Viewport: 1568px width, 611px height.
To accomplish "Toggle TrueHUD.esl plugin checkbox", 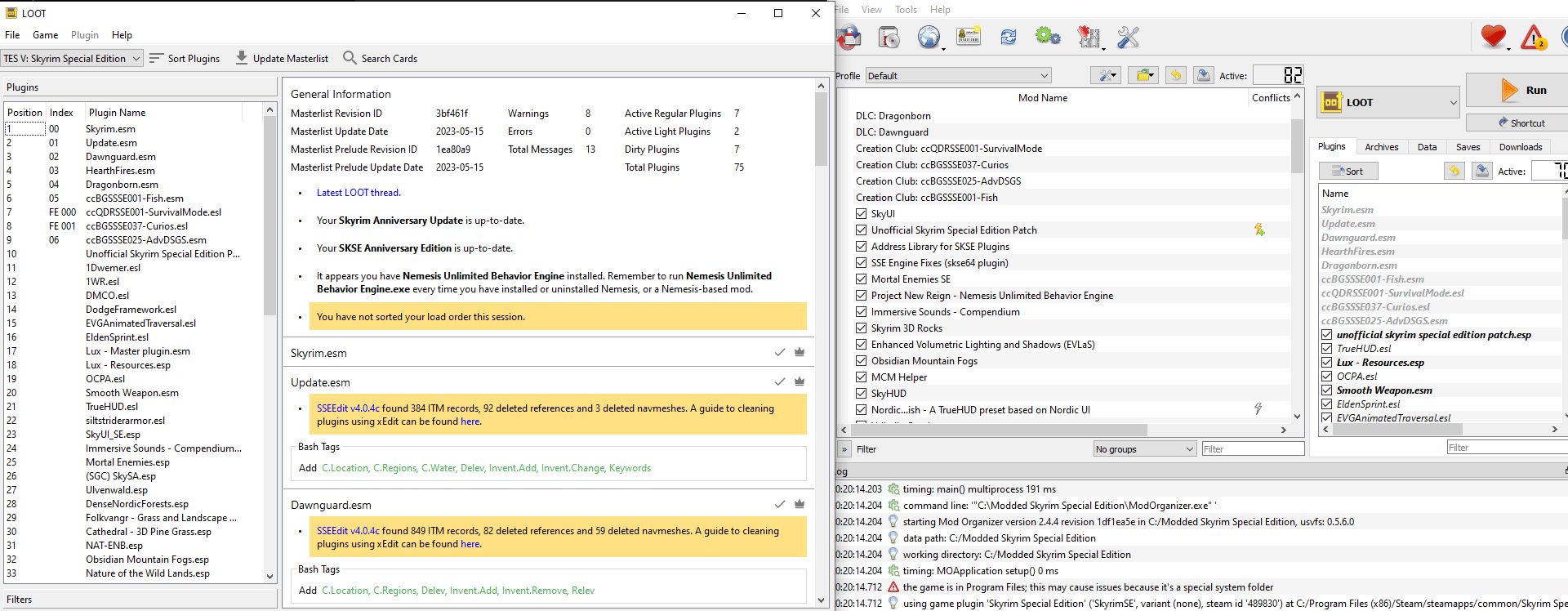I will [1327, 349].
